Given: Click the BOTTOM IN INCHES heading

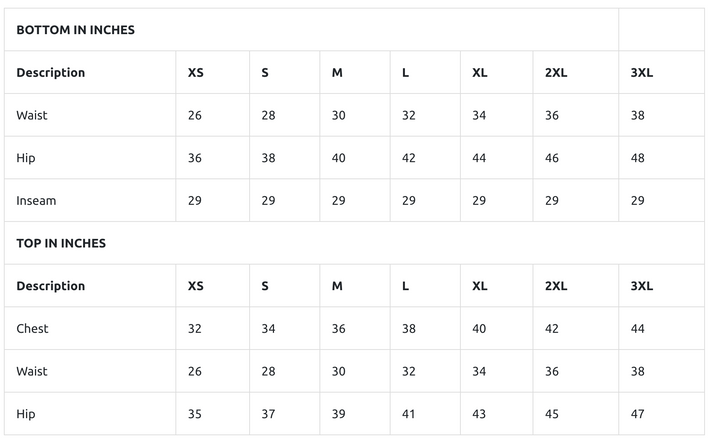Looking at the screenshot, I should coord(75,30).
